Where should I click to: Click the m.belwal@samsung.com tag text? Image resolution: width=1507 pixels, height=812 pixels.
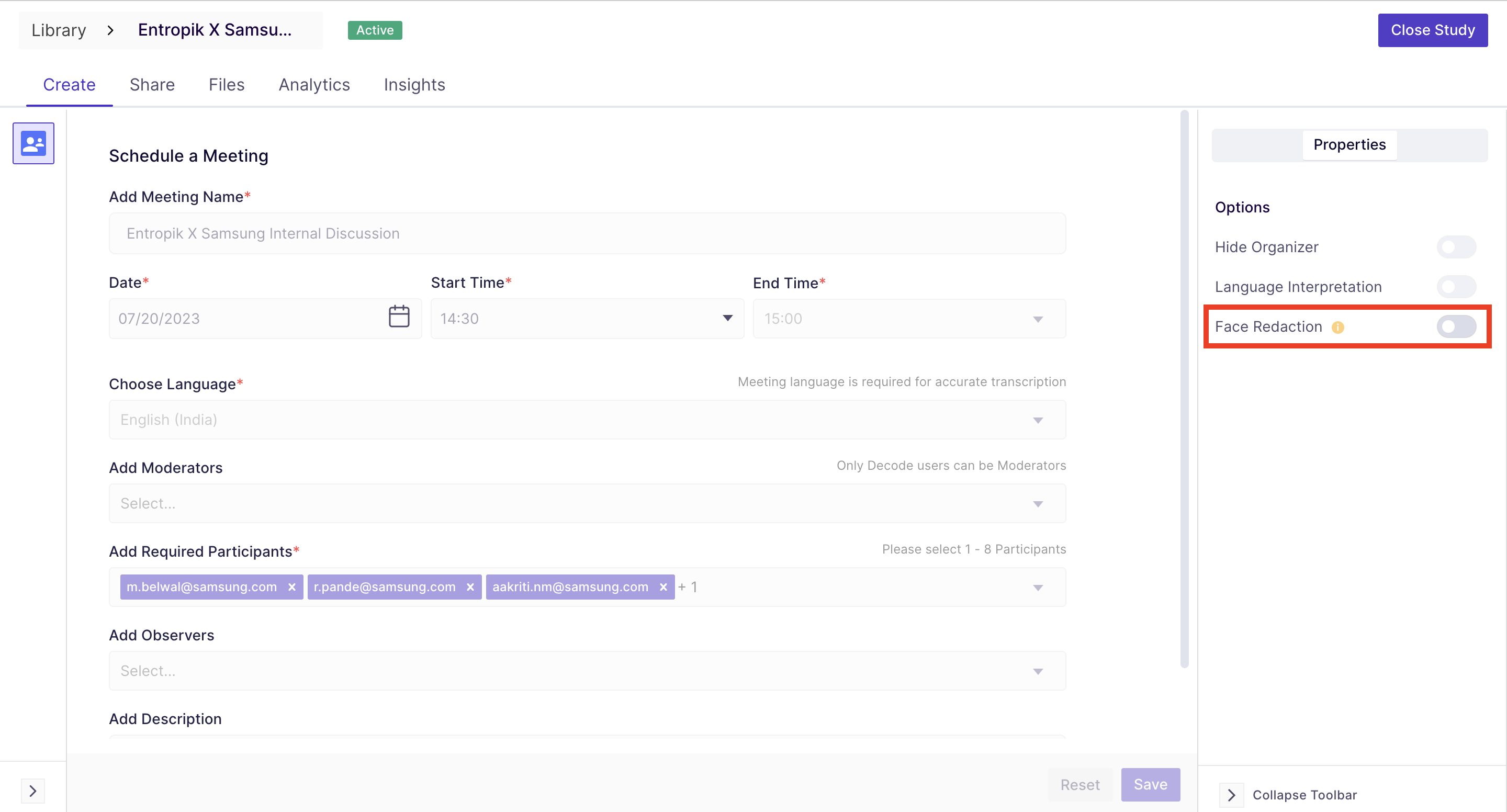click(x=202, y=588)
